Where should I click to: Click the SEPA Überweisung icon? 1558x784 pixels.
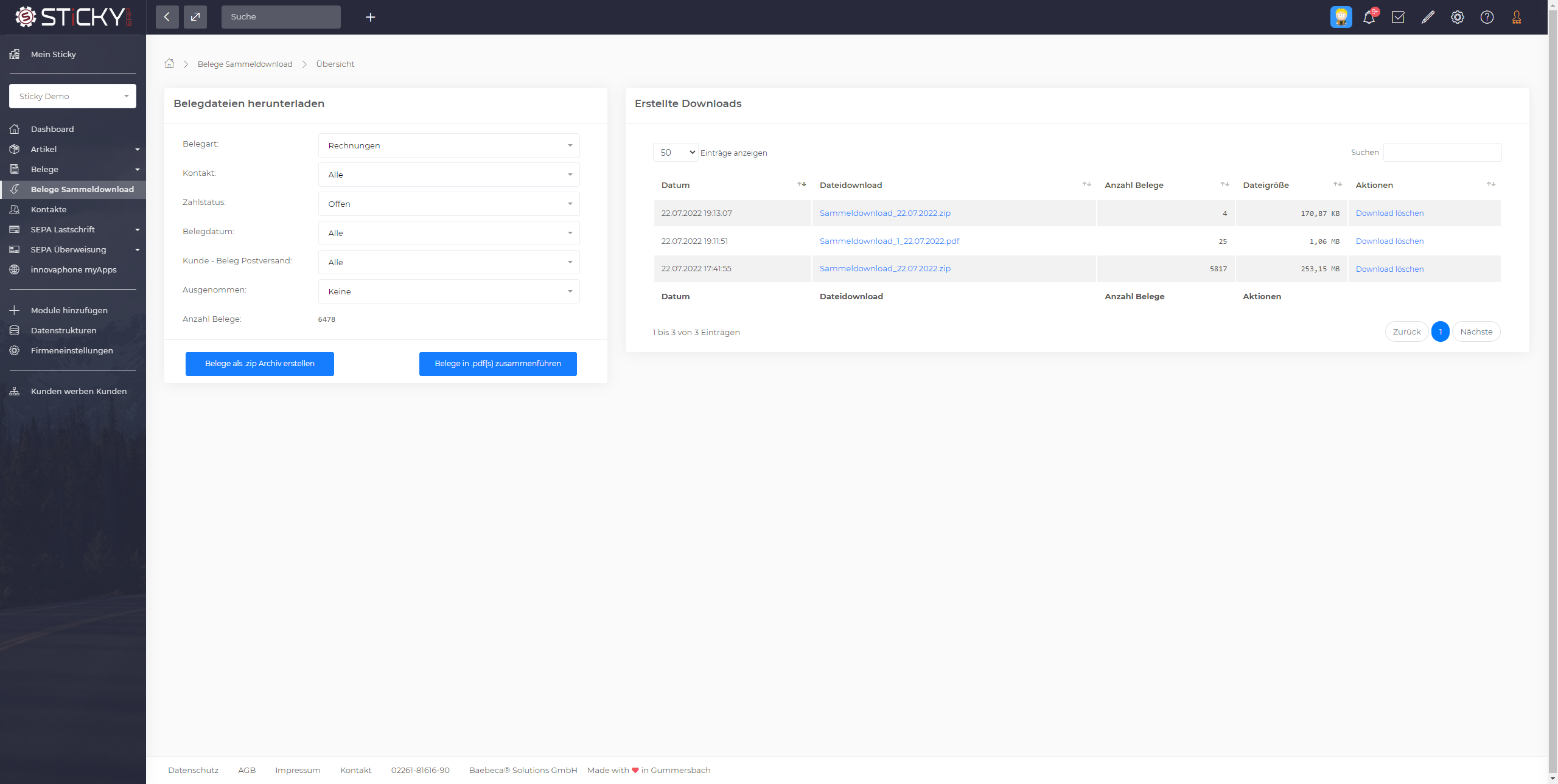[15, 249]
